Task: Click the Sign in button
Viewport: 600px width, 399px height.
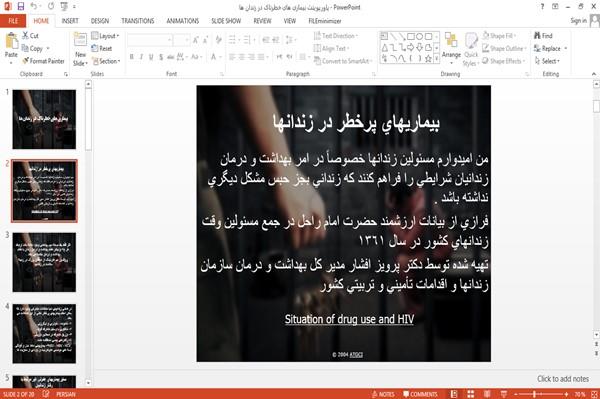Action: tap(578, 21)
